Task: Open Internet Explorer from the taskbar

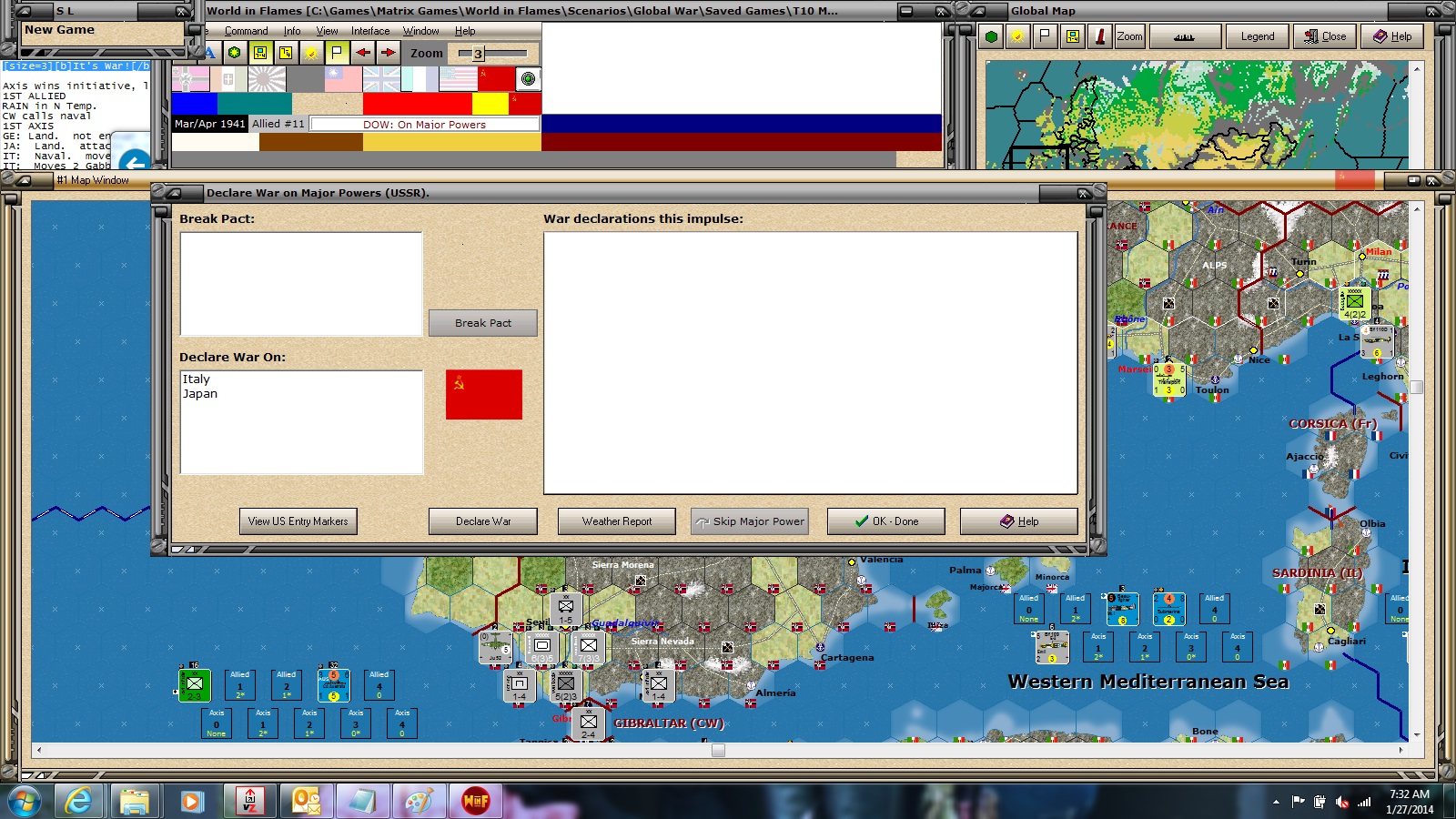Action: coord(79,801)
